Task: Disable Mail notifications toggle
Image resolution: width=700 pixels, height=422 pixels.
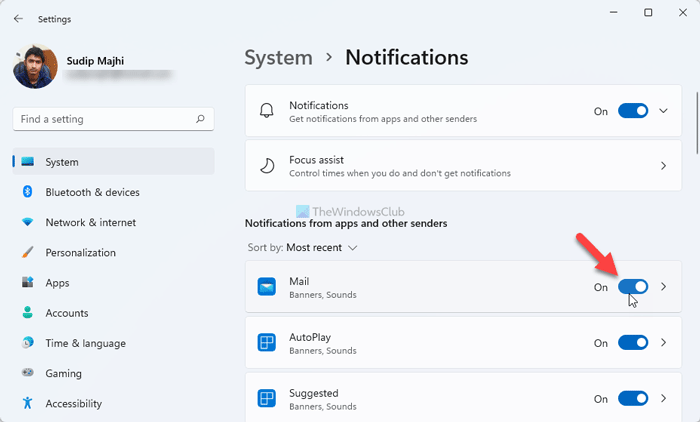Action: point(633,287)
